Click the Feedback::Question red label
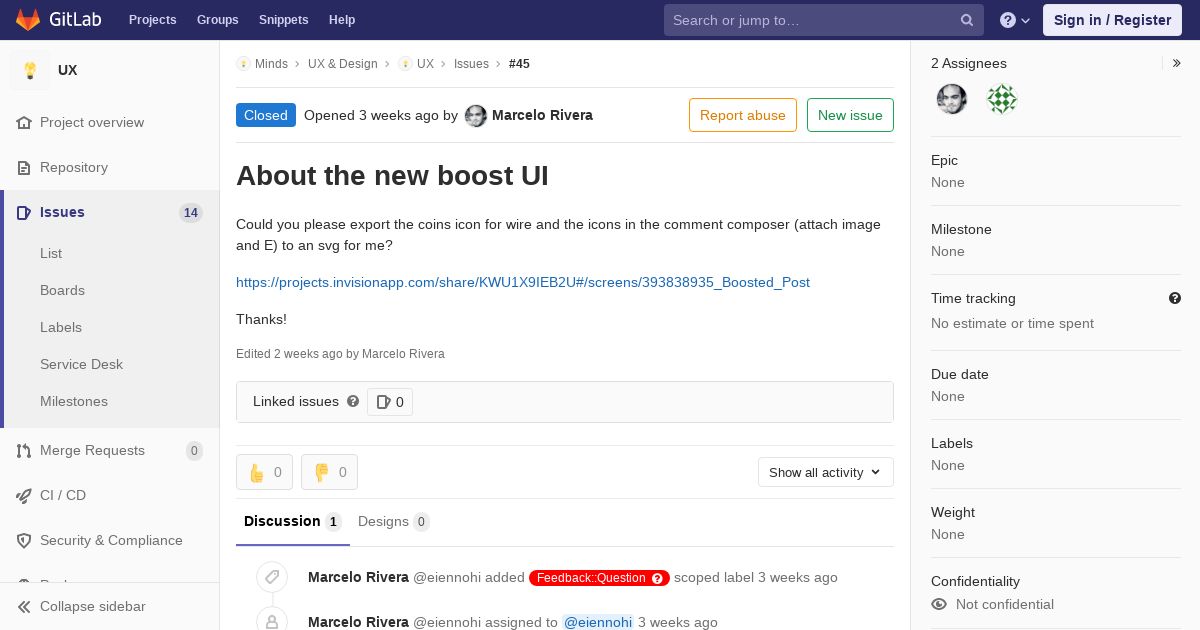The width and height of the screenshot is (1200, 630). coord(599,577)
